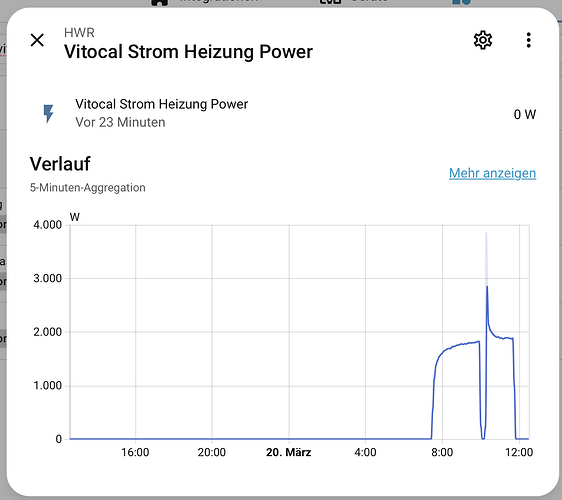Click the 0 W state value

coord(525,114)
